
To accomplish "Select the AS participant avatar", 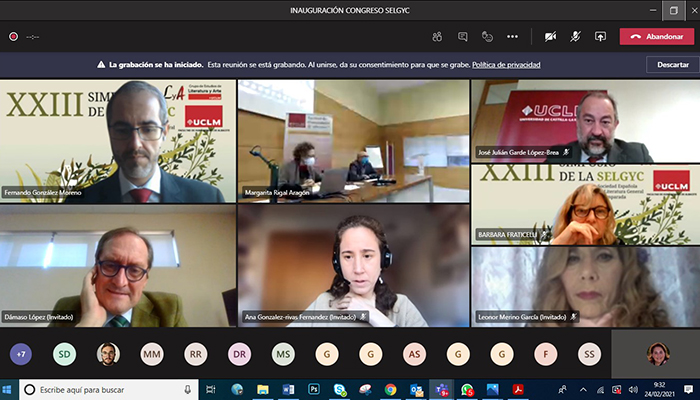I will pos(414,354).
